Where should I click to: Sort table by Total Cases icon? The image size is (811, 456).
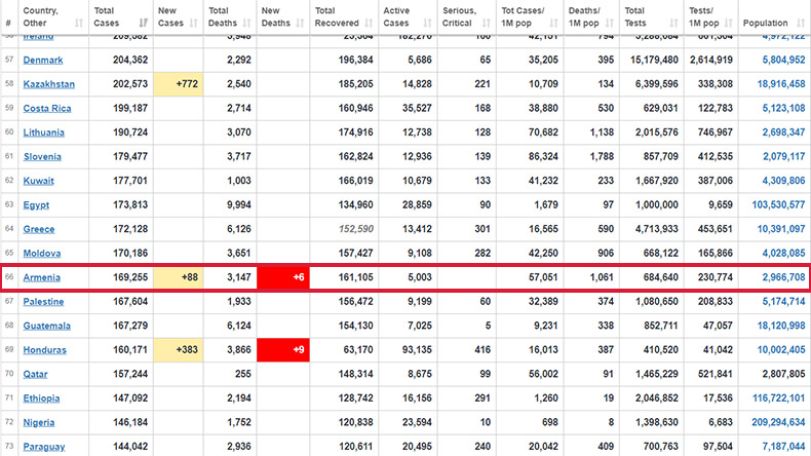[x=143, y=23]
